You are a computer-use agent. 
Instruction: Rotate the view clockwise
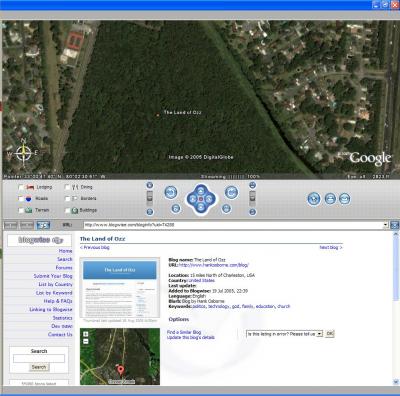(x=231, y=192)
